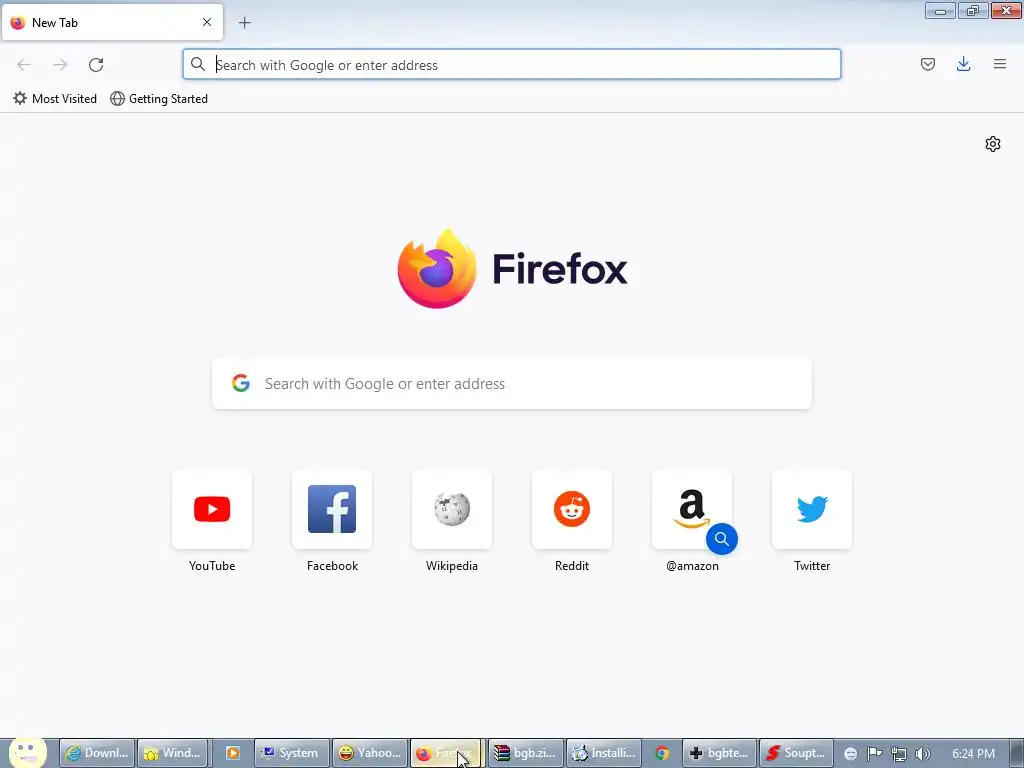The height and width of the screenshot is (768, 1024).
Task: Switch to Soupt... taskbar item
Action: click(797, 753)
